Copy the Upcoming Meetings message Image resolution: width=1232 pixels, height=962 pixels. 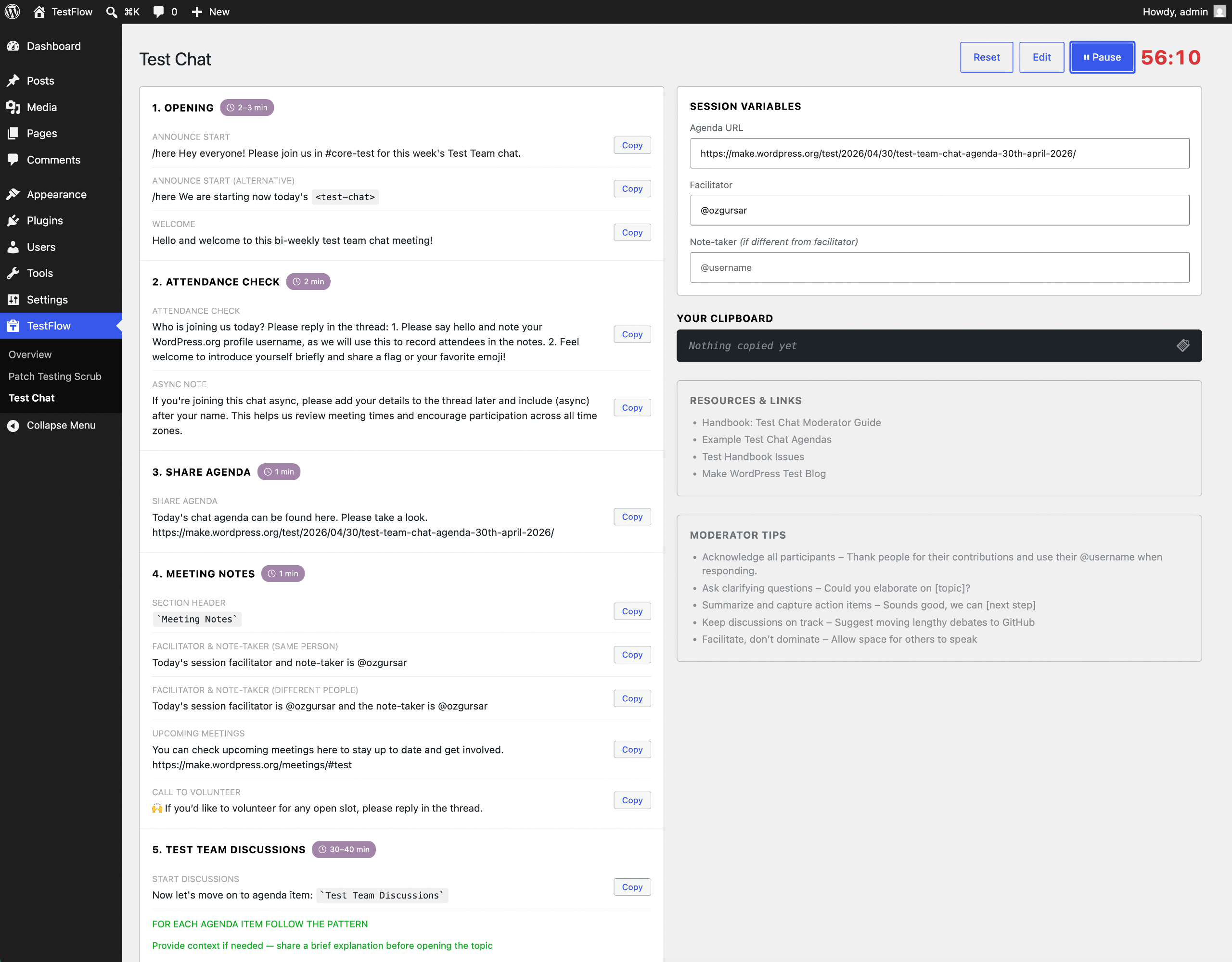coord(632,749)
